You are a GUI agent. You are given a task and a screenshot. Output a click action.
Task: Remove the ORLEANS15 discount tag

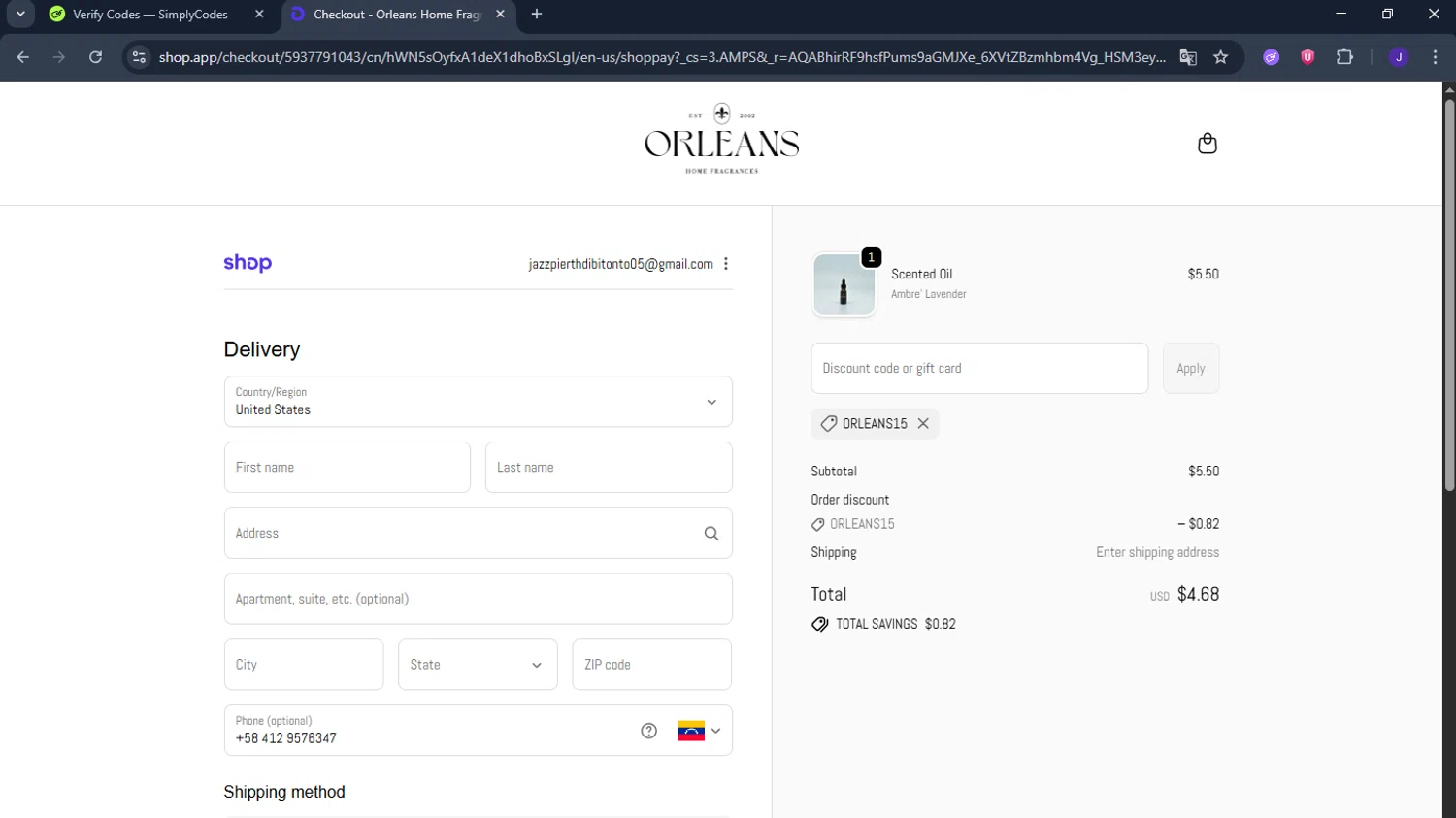923,424
